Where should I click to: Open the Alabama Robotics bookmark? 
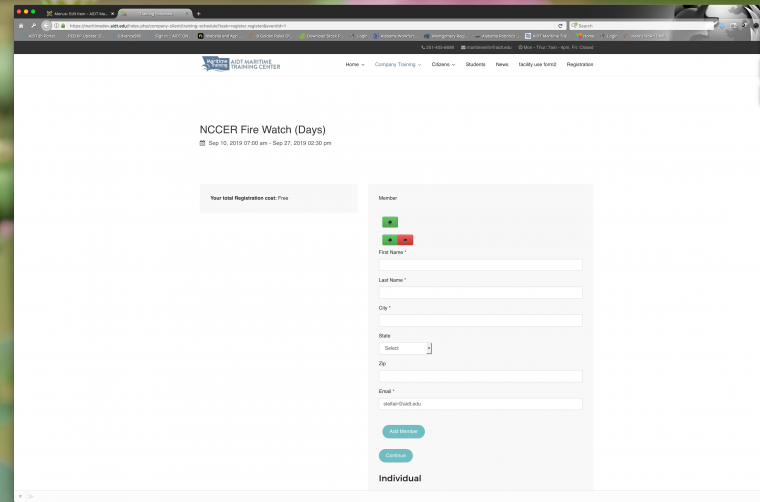click(496, 36)
